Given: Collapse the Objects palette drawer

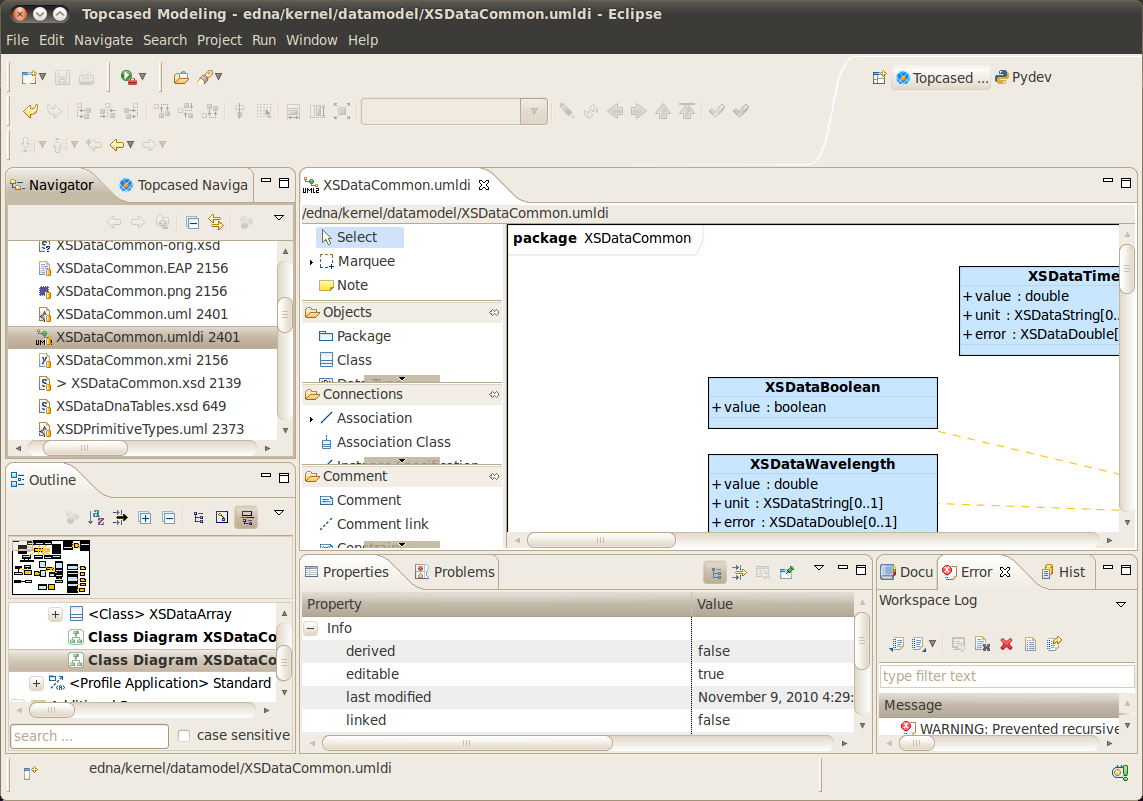Looking at the screenshot, I should click(x=402, y=312).
